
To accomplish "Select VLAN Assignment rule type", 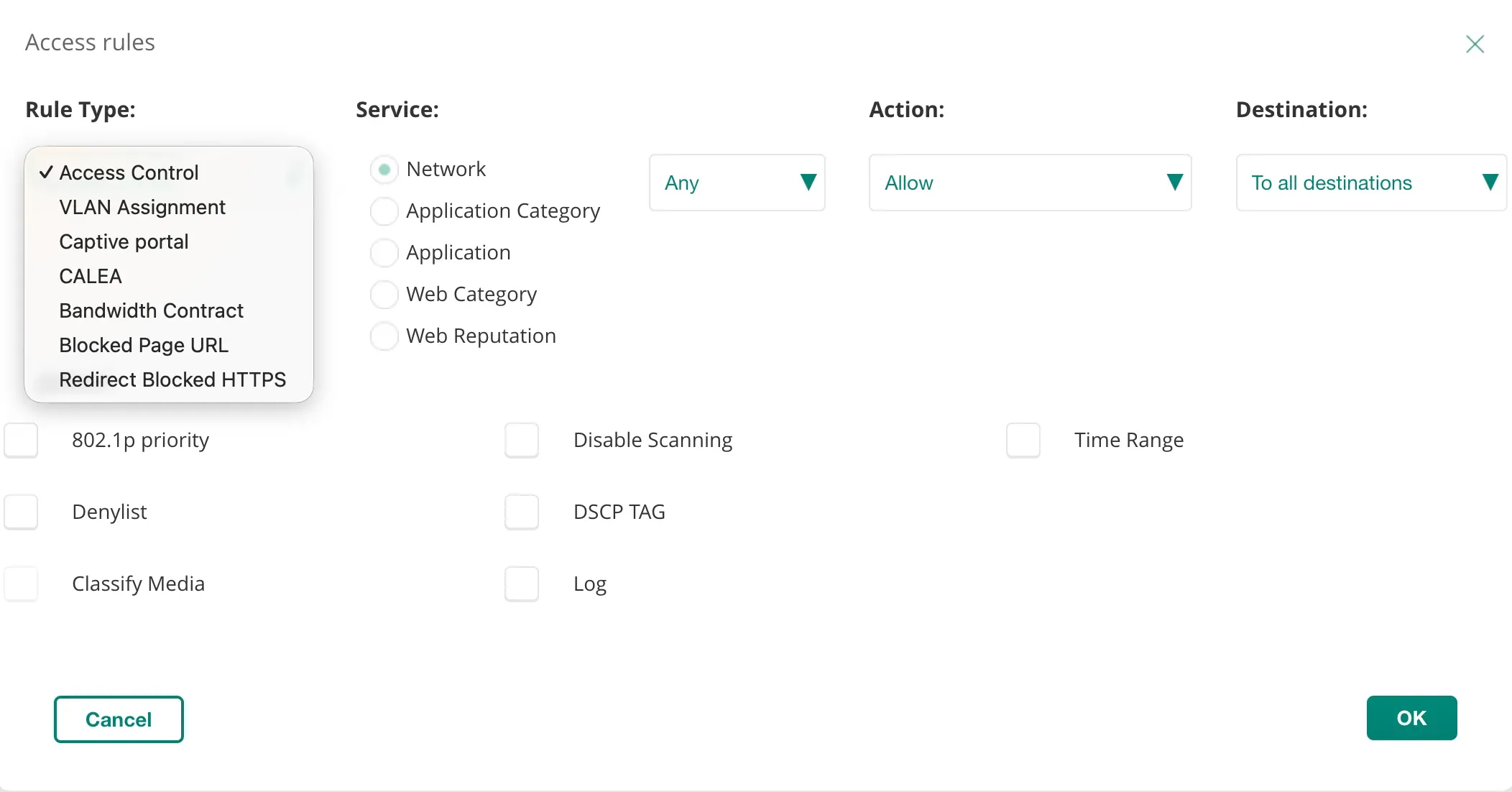I will 142,207.
